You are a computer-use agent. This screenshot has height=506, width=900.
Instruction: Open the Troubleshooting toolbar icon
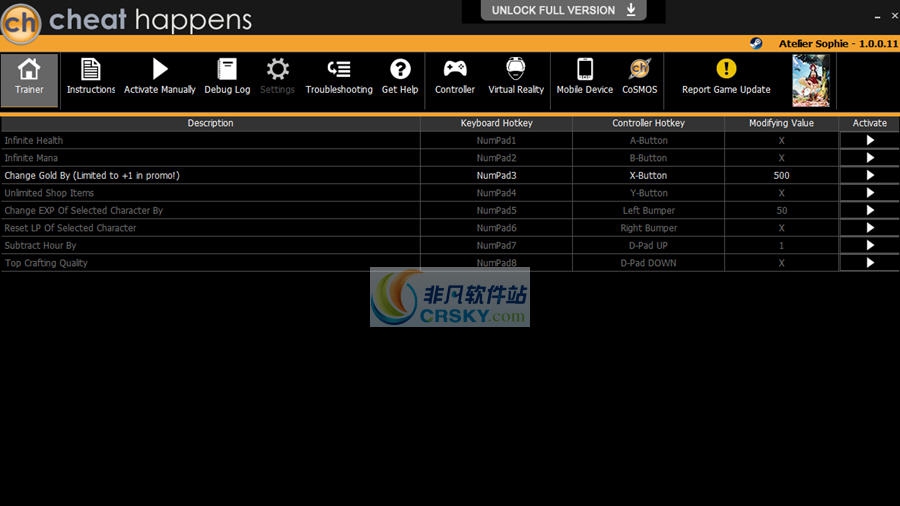(x=339, y=69)
